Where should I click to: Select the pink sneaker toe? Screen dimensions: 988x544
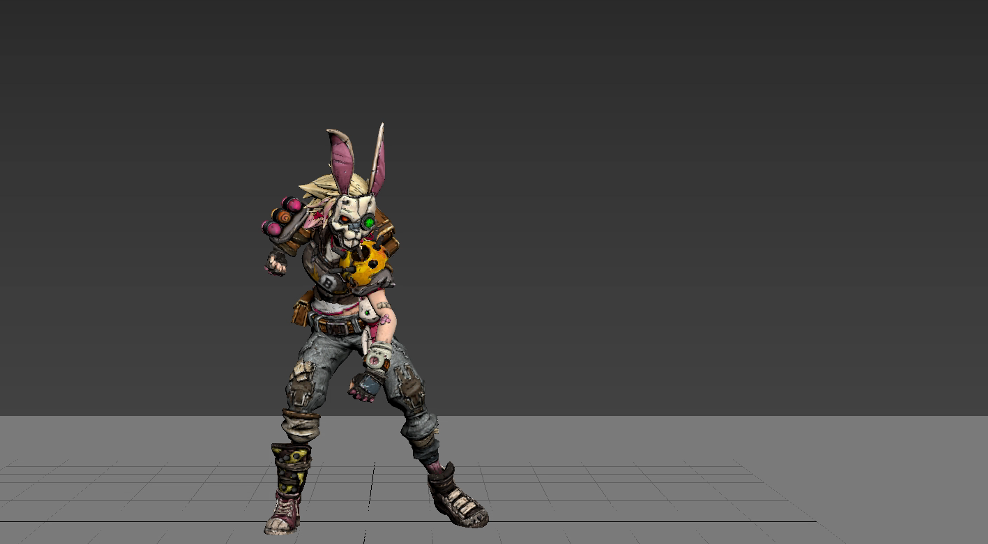(x=278, y=524)
